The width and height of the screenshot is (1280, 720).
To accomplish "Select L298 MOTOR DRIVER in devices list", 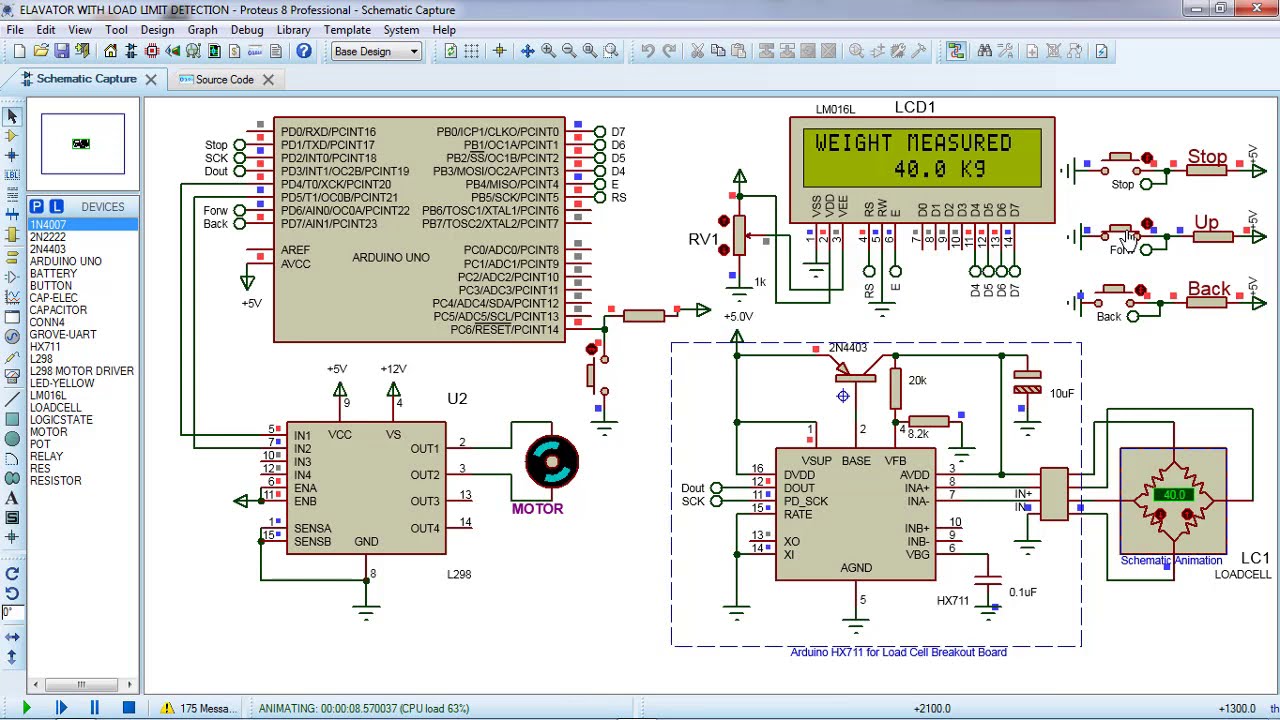I will [81, 371].
